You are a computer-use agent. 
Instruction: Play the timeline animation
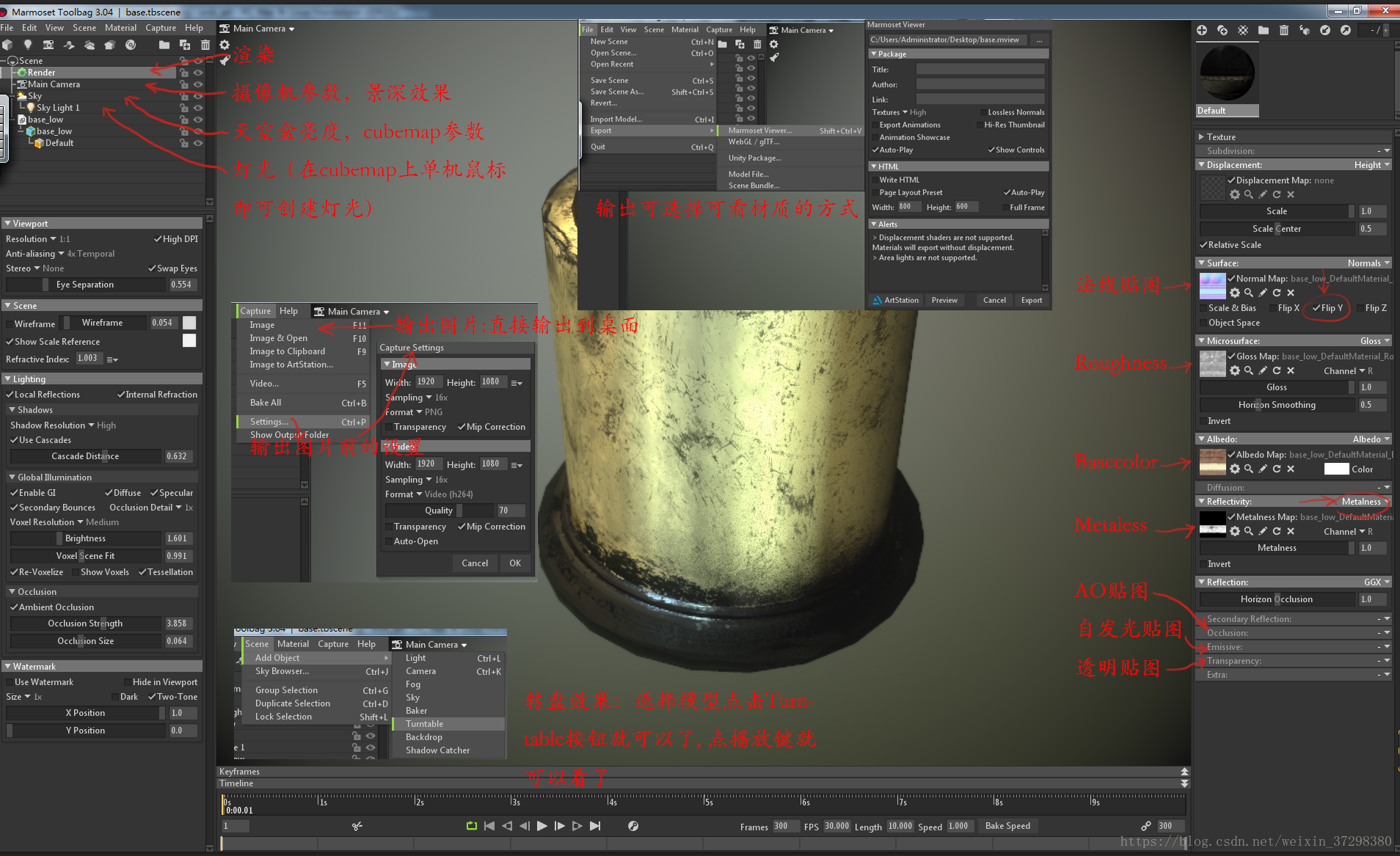point(542,826)
